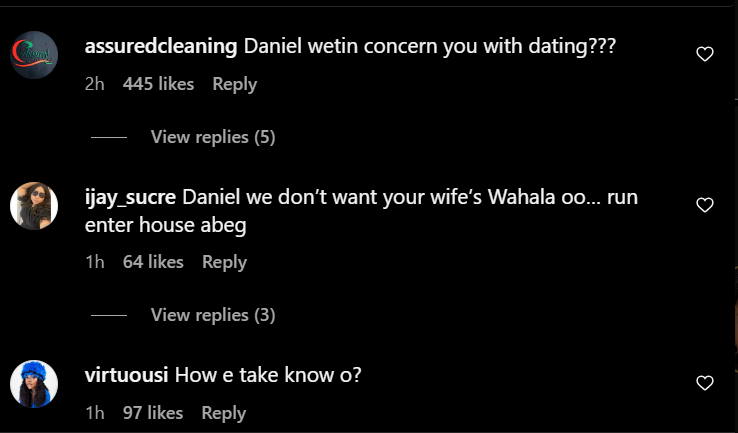Reply to virtuousi's comment
The height and width of the screenshot is (433, 738).
click(224, 413)
